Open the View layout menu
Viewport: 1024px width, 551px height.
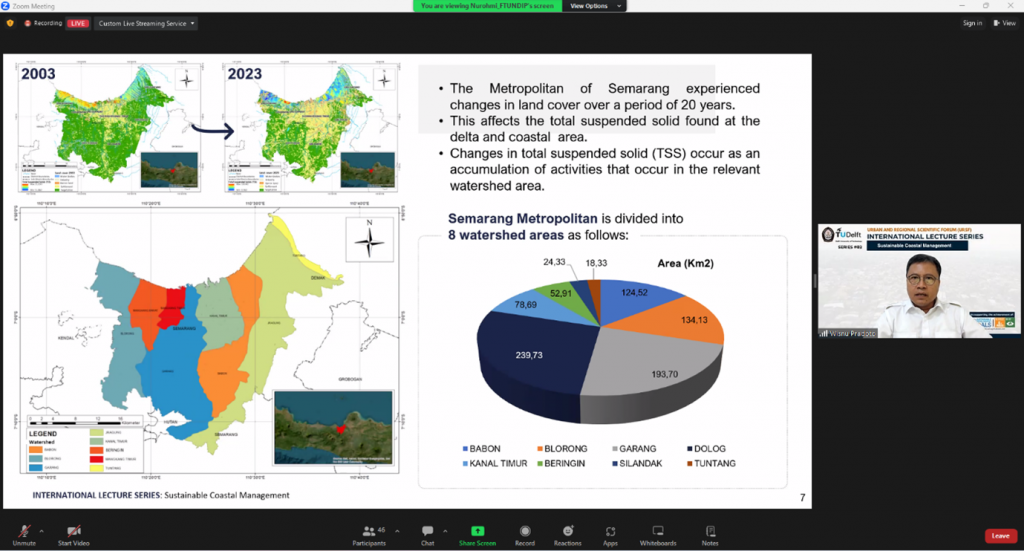(1005, 23)
